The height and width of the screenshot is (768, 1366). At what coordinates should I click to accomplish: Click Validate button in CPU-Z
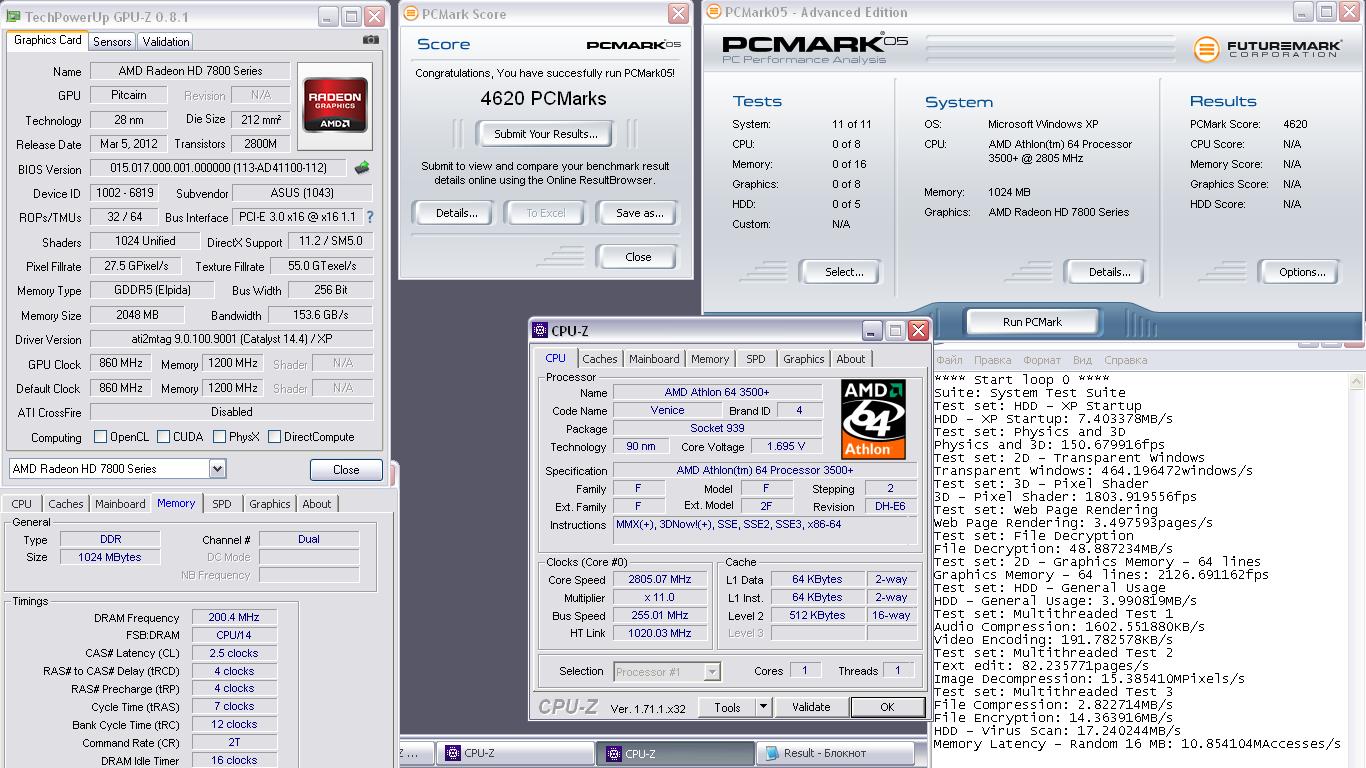pos(811,707)
